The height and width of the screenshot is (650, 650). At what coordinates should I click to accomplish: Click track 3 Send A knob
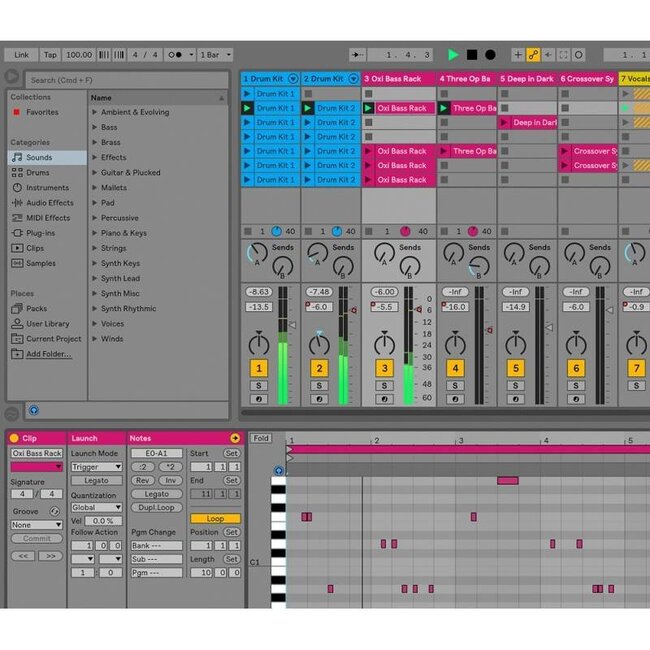384,253
